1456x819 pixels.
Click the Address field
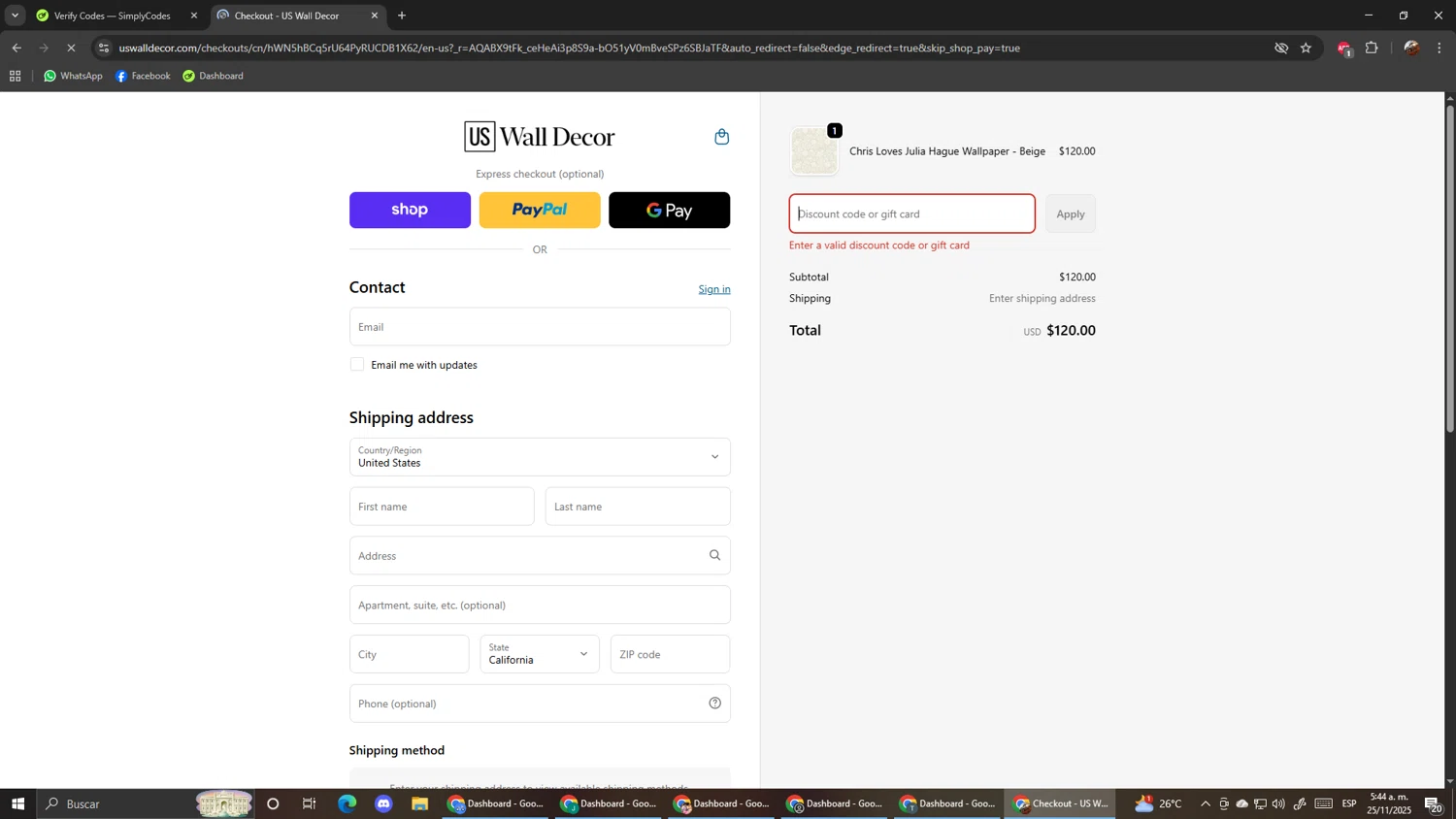point(540,556)
